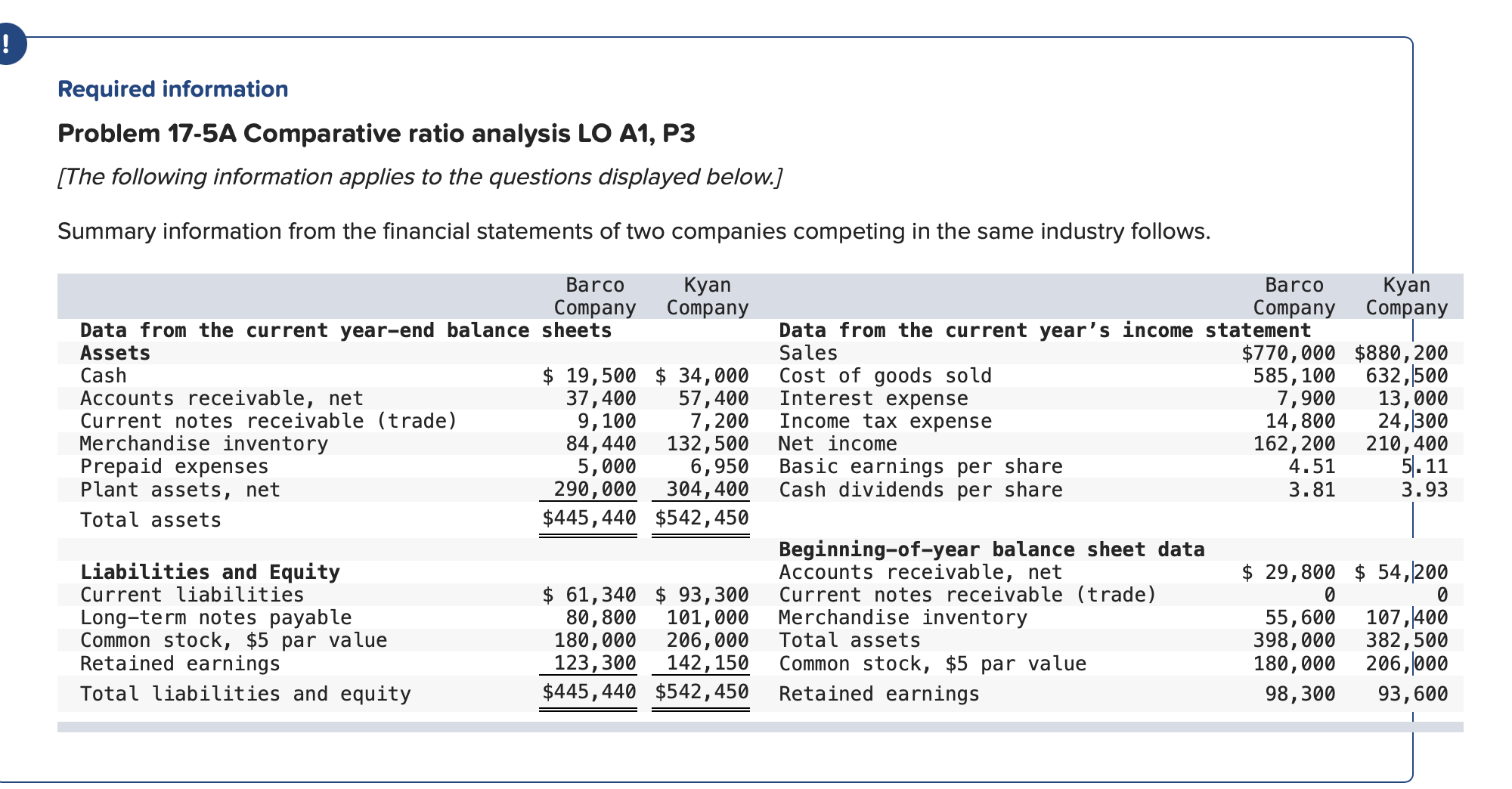Image resolution: width=1512 pixels, height=789 pixels.
Task: Select the 'Problem 17-5A Comparative ratio analysis' title
Action: (378, 134)
